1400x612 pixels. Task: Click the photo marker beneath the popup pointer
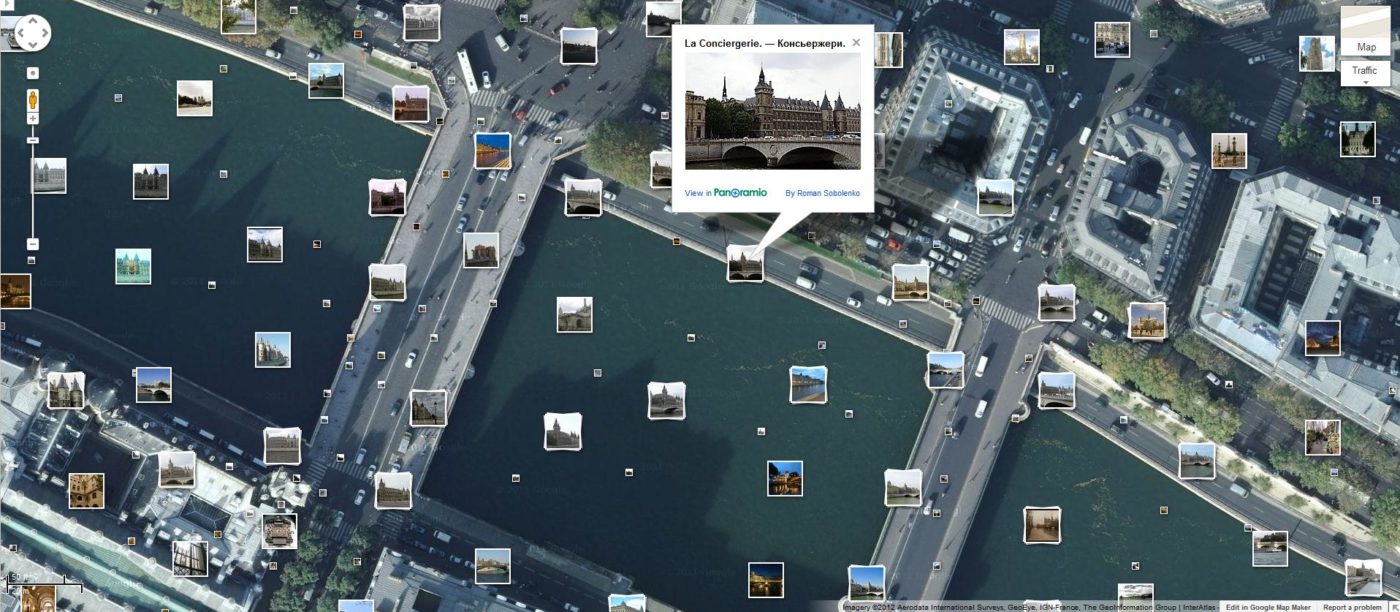[745, 264]
